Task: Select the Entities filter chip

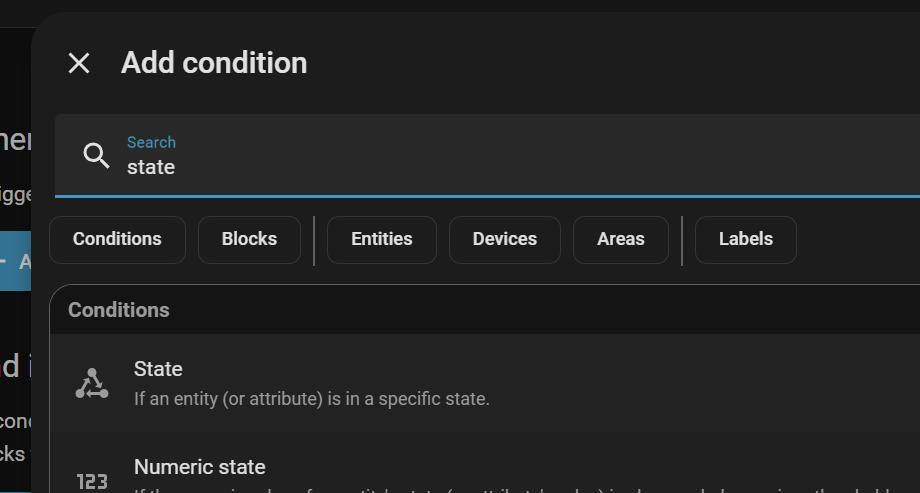Action: click(x=382, y=240)
